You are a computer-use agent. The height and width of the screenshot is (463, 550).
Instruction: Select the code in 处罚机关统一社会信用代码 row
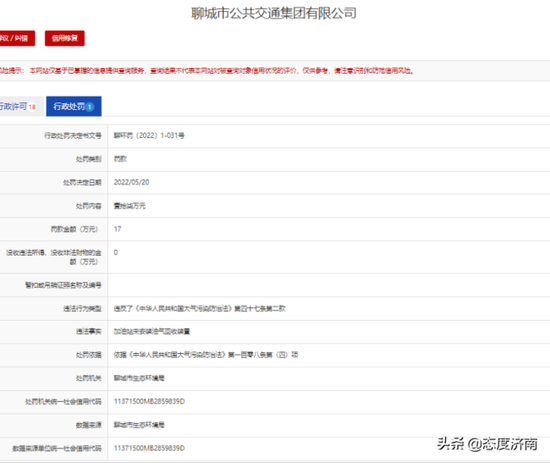coord(149,401)
